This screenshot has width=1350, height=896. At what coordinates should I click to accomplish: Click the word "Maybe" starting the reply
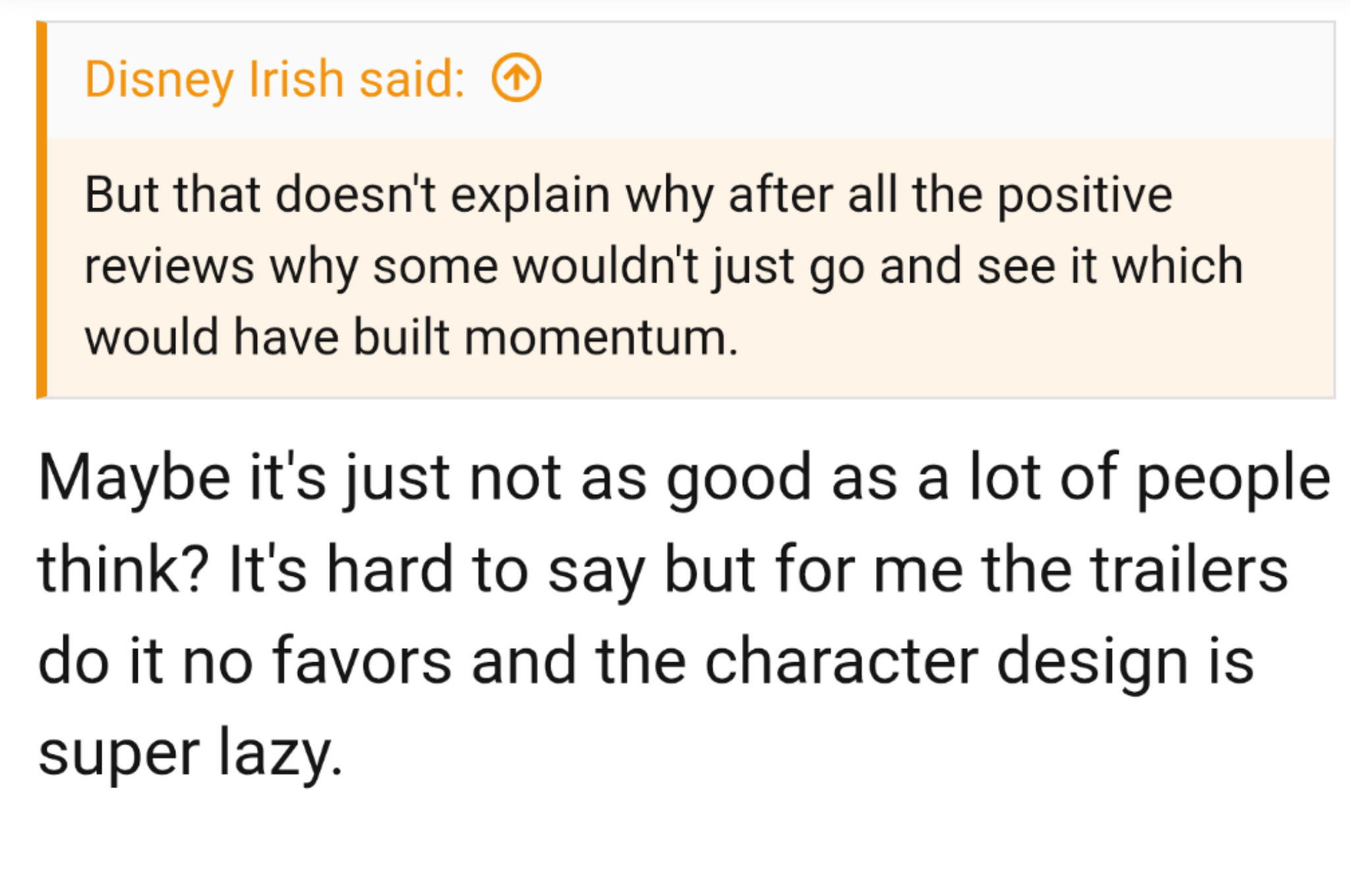[x=134, y=478]
